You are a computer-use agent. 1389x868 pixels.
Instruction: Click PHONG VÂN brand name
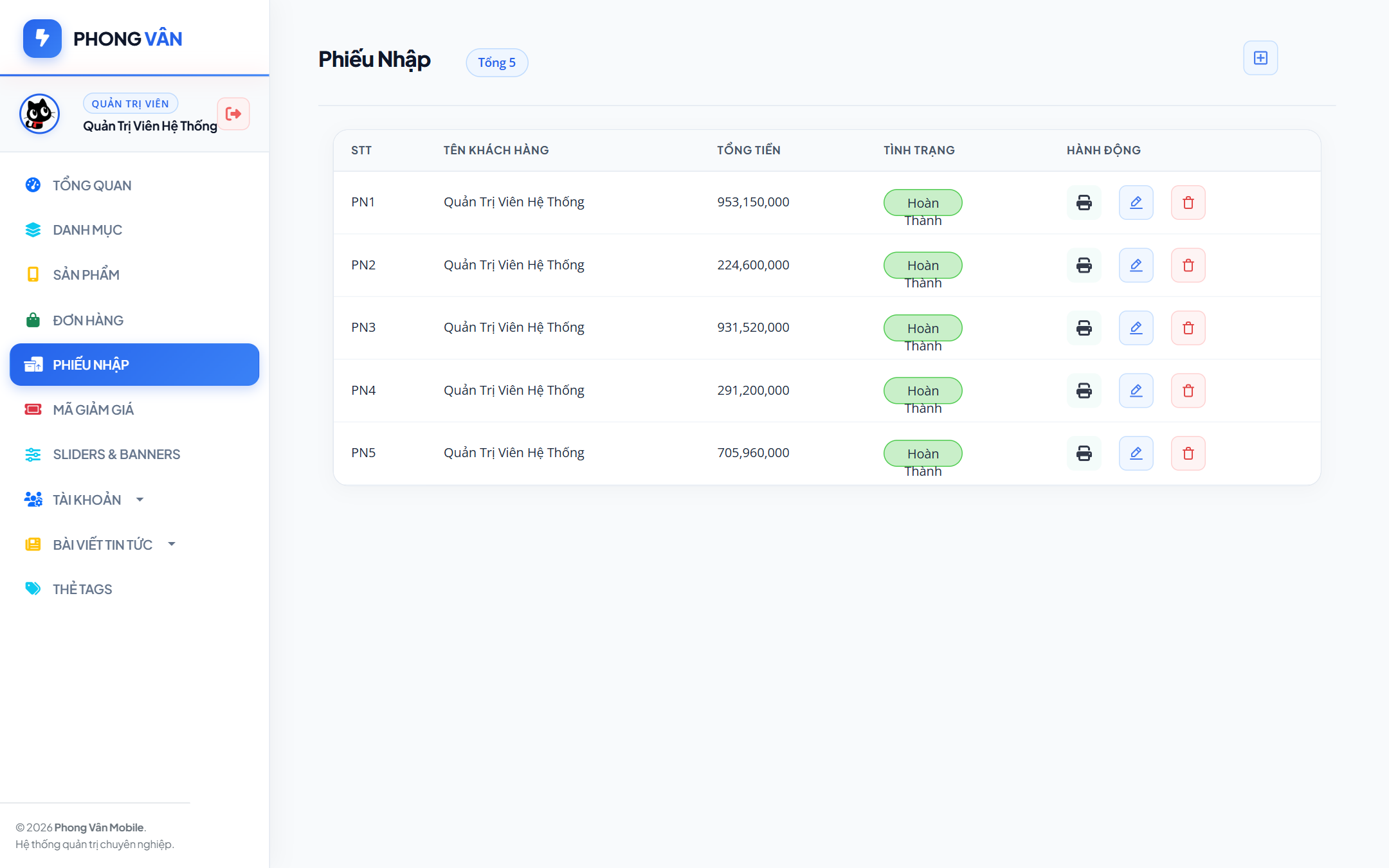click(x=128, y=39)
